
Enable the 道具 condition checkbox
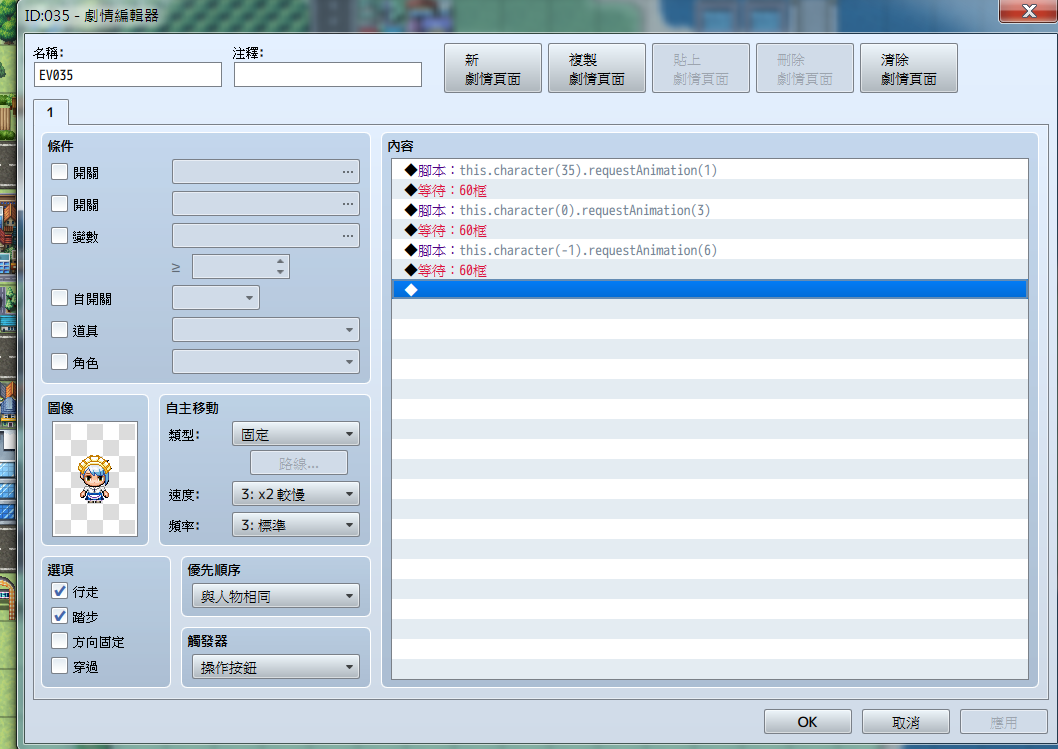(59, 329)
